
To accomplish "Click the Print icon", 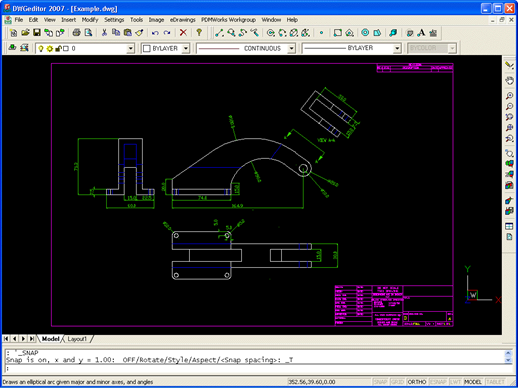I will click(x=77, y=33).
